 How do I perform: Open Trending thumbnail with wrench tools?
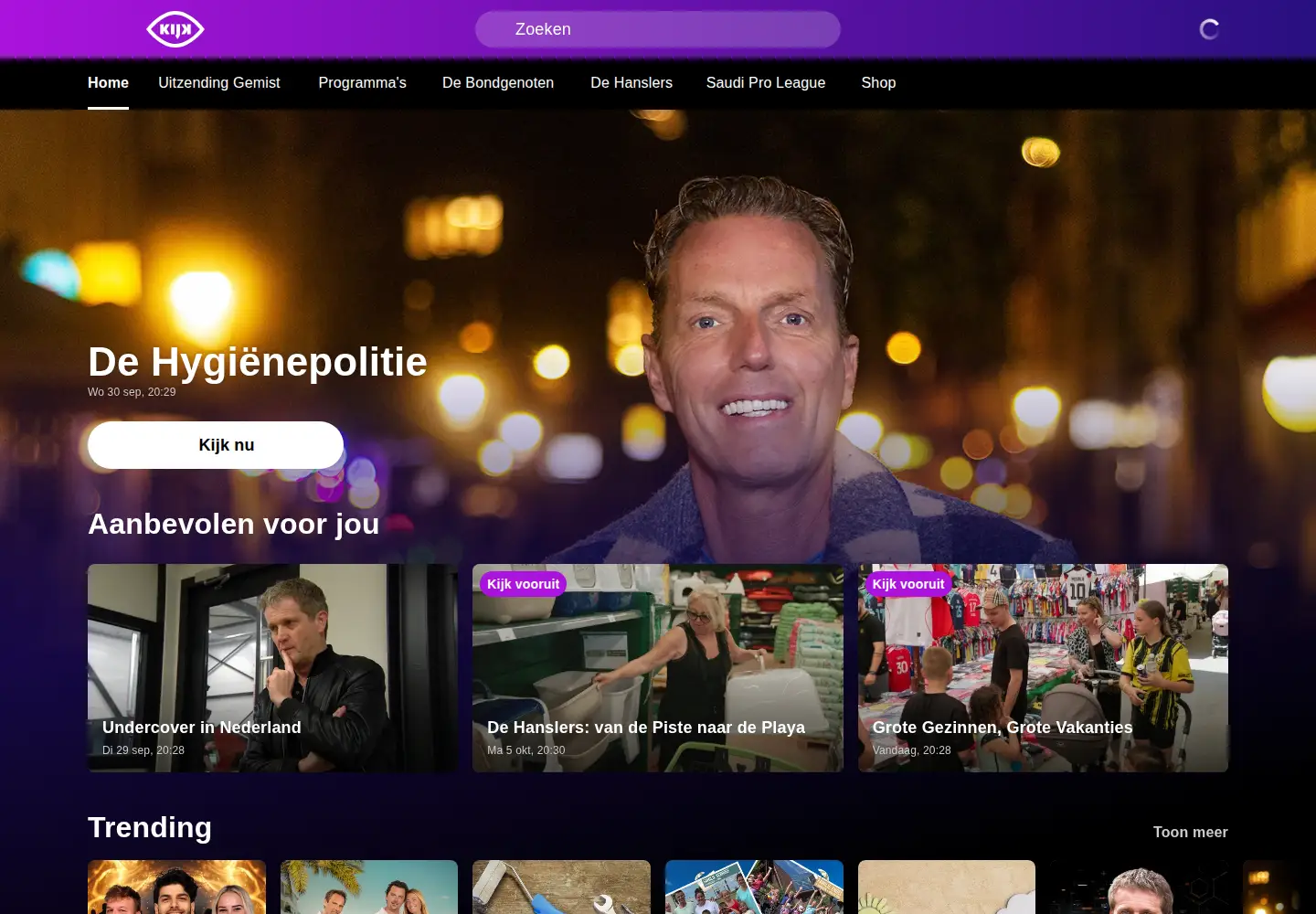pos(561,887)
